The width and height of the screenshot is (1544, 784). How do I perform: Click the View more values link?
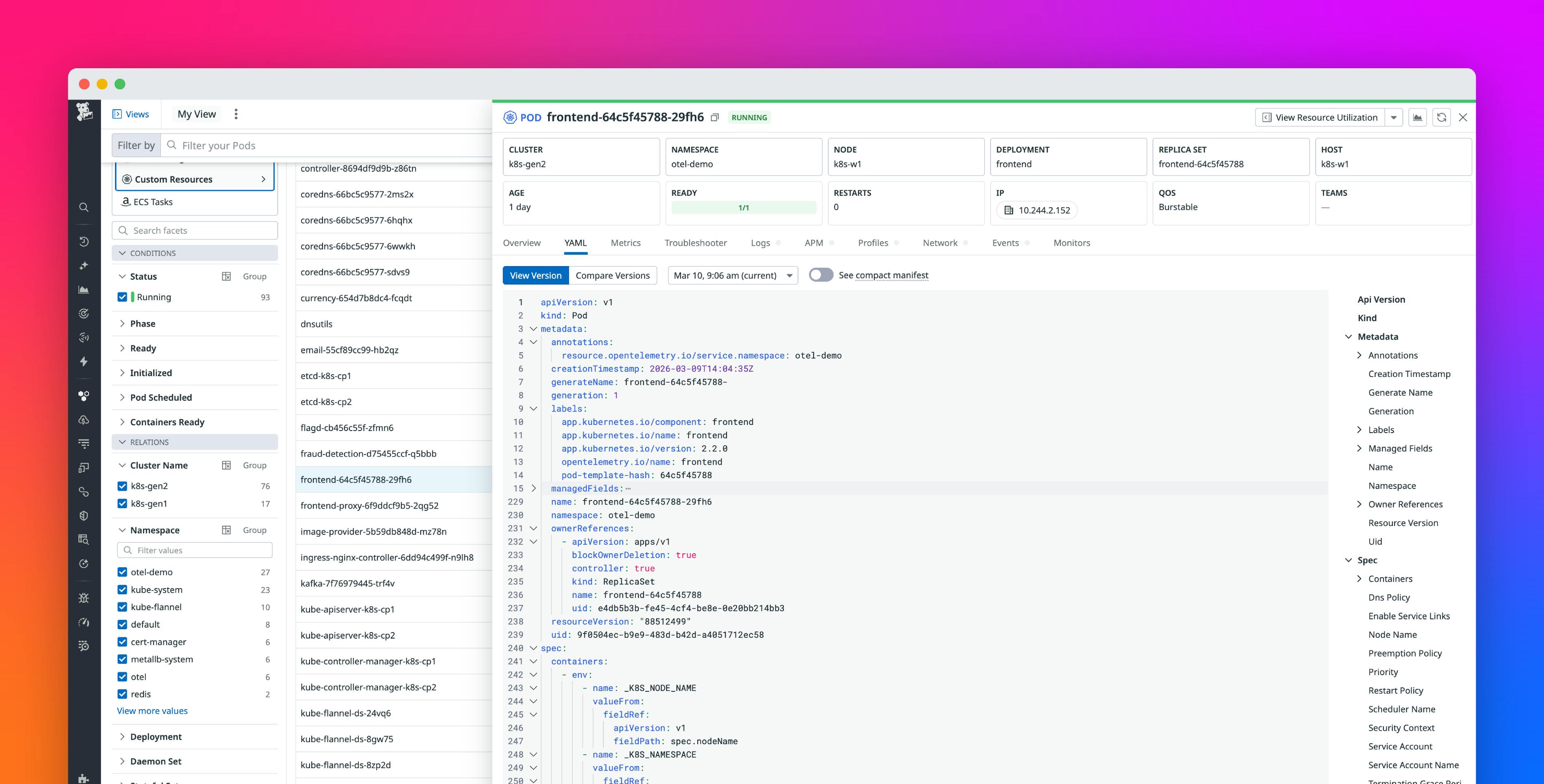152,710
